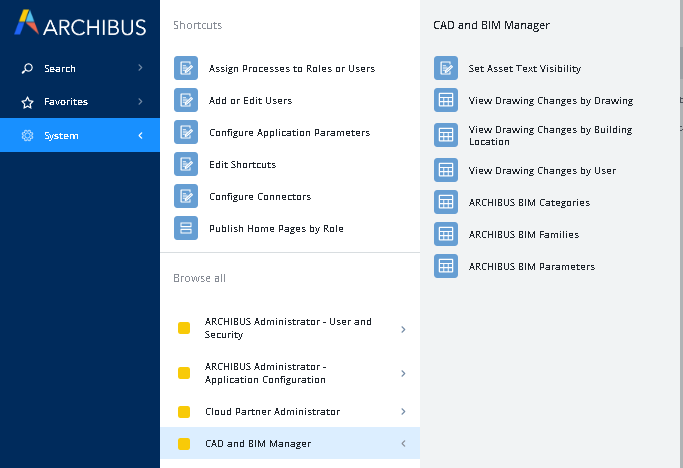
Task: Click the yellow square beside CAD and BIM Manager
Action: tap(184, 444)
